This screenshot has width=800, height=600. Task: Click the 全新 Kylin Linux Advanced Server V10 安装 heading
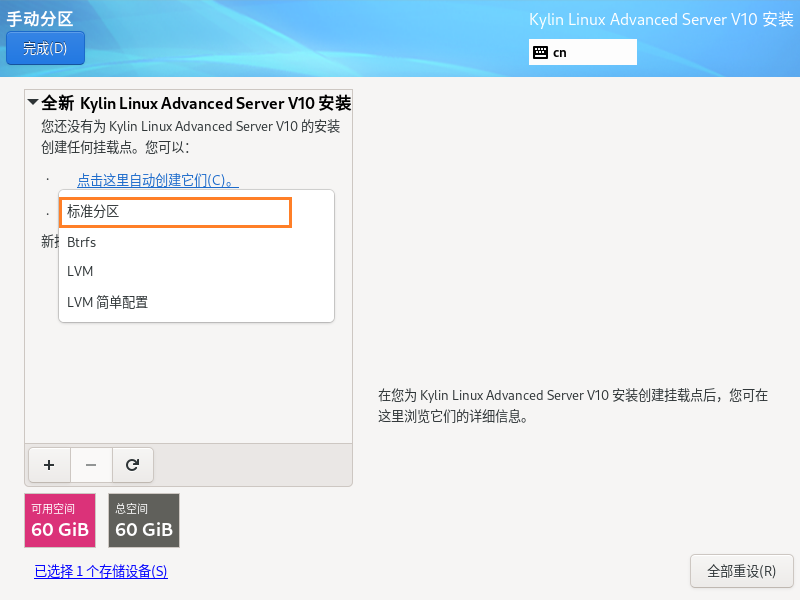(x=196, y=103)
